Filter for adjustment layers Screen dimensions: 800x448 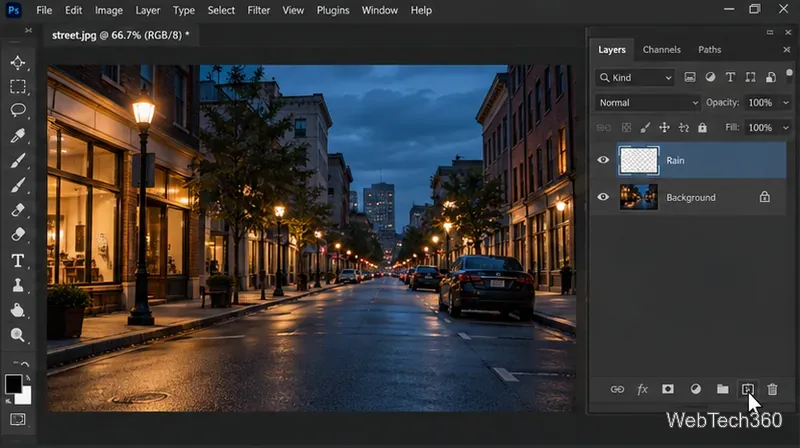[710, 77]
